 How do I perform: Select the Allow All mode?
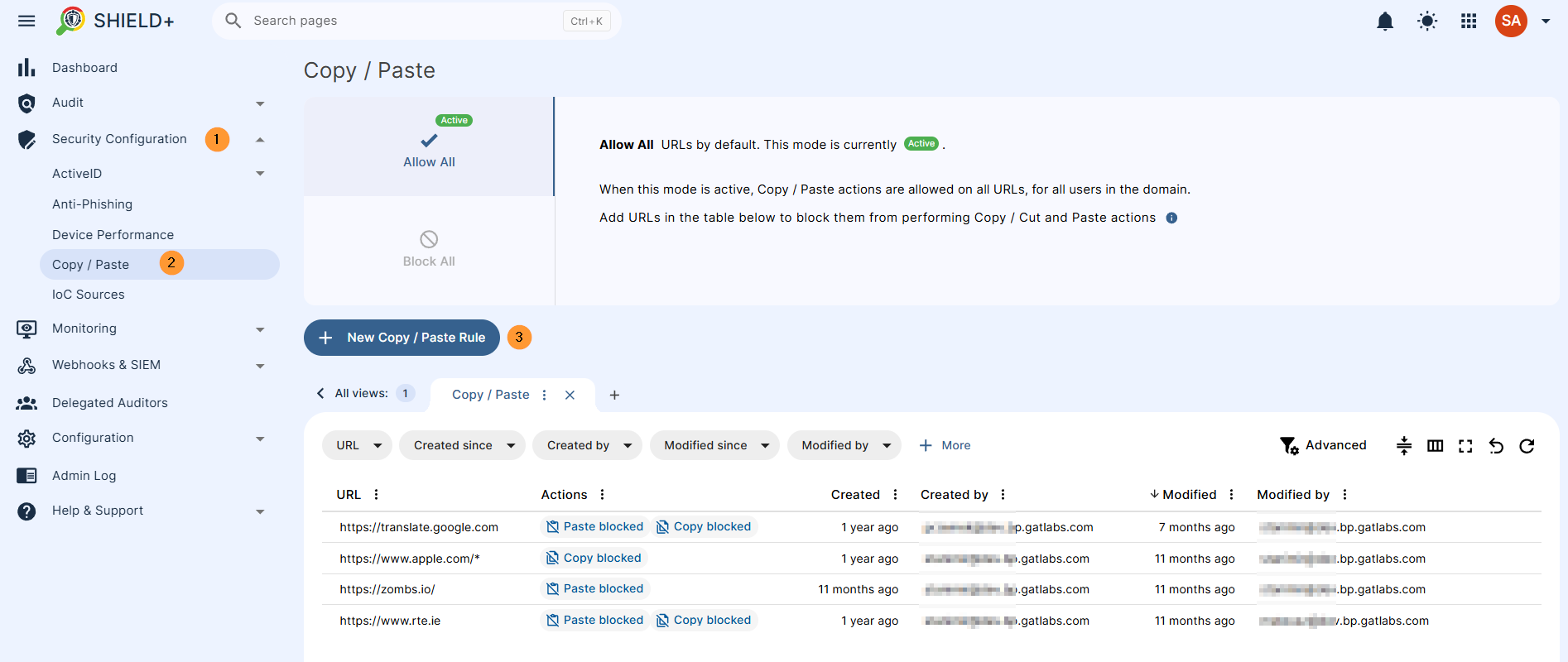click(x=429, y=146)
